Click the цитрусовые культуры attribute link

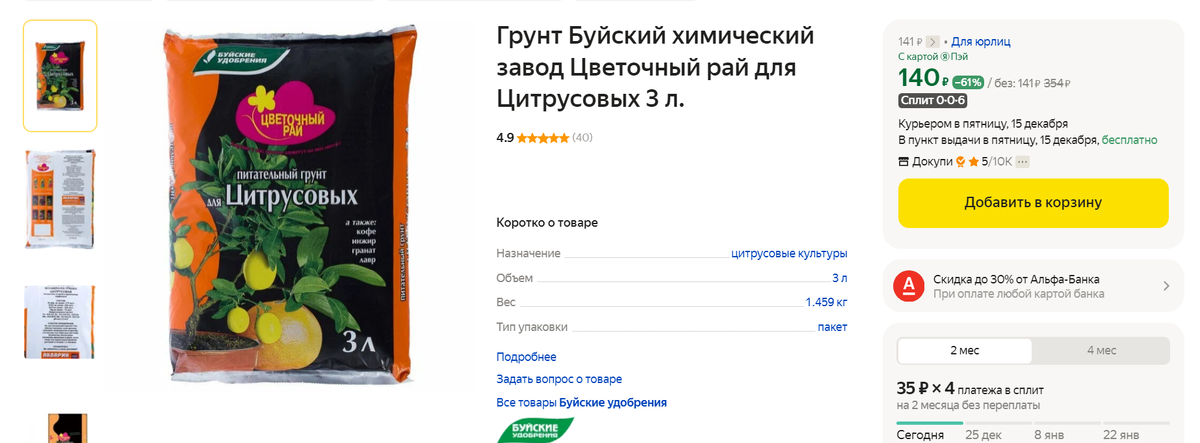[x=789, y=254]
